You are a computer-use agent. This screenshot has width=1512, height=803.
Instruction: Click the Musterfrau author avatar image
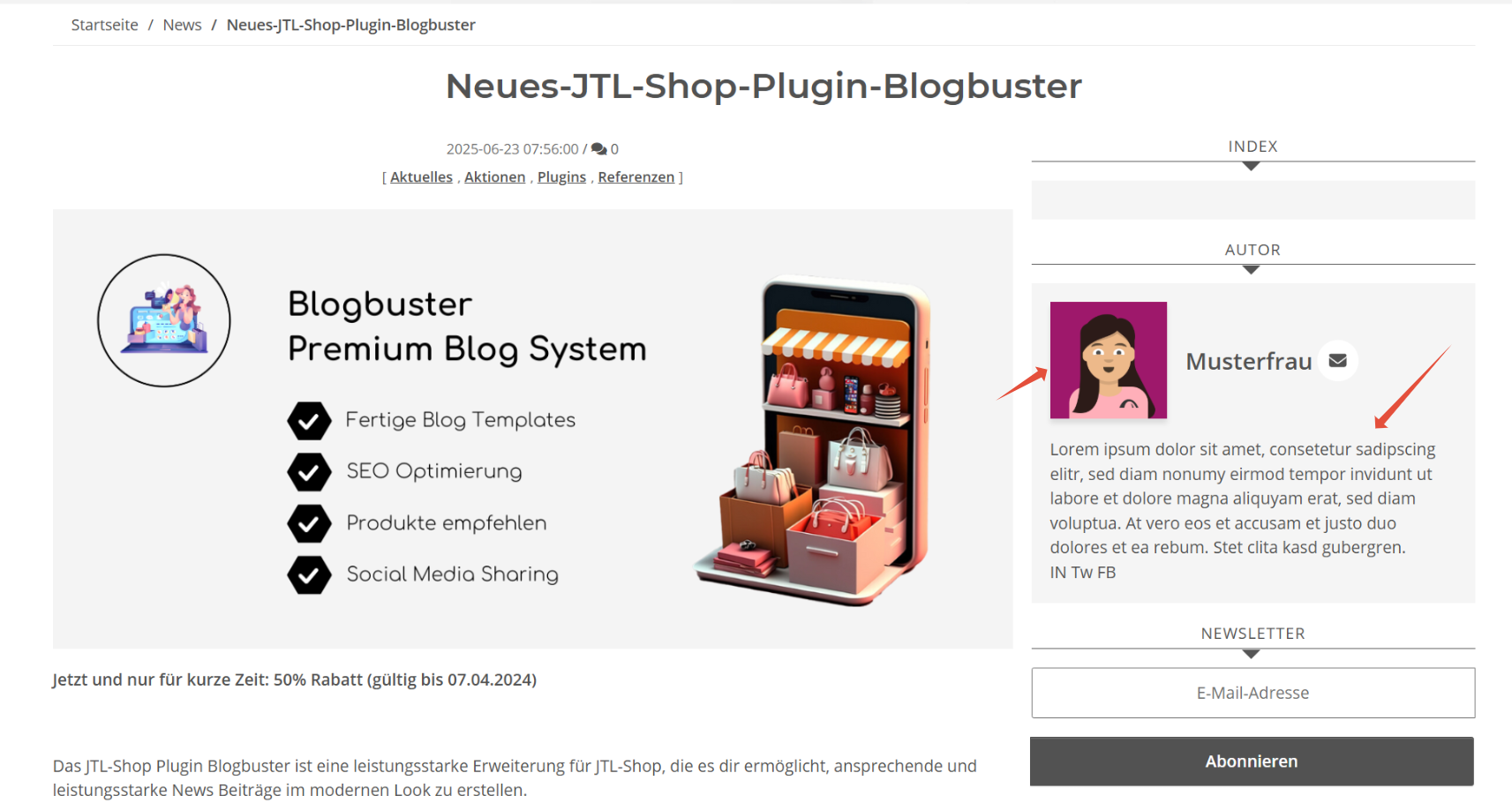coord(1108,360)
